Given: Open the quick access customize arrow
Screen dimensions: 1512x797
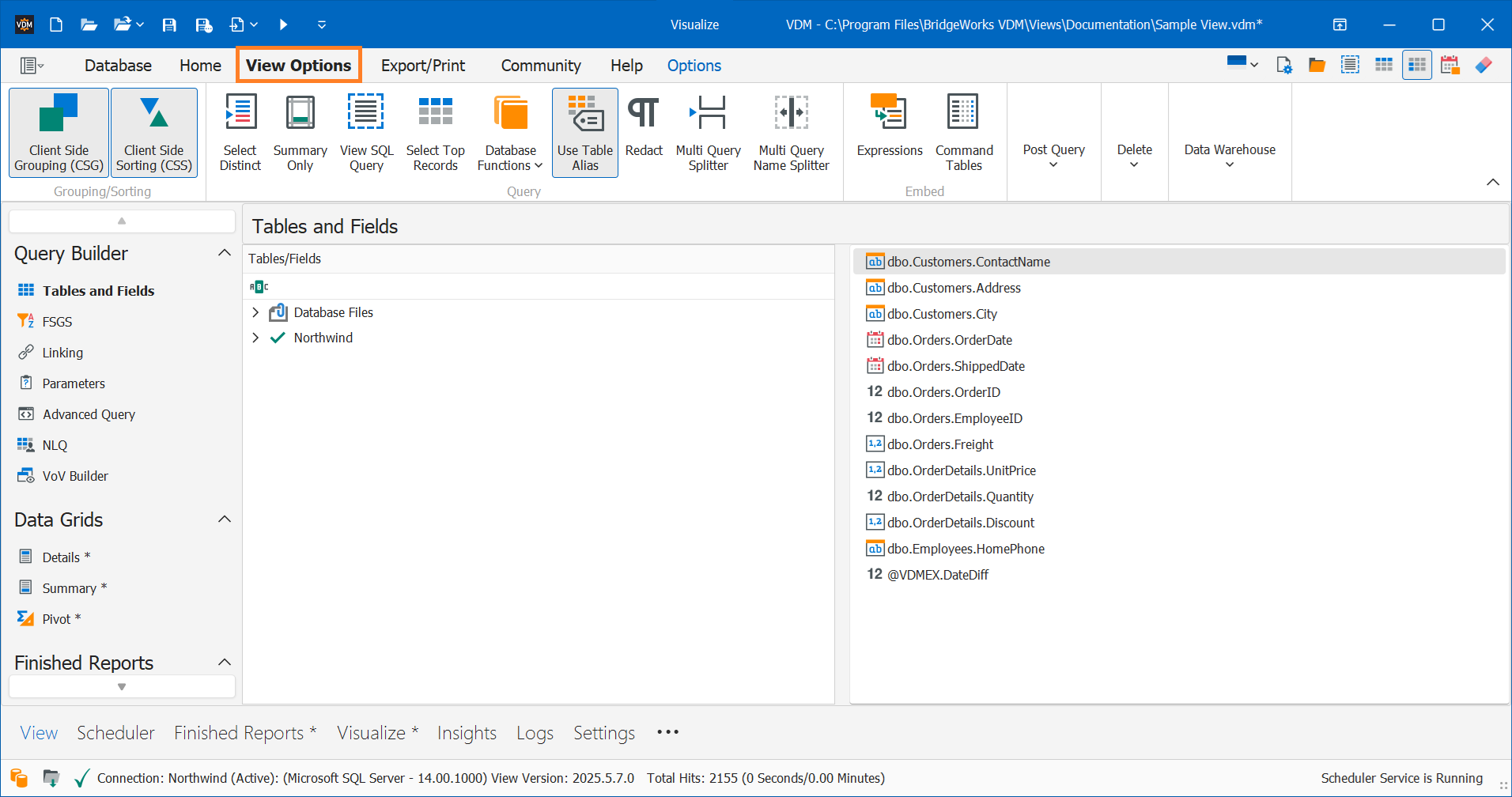Looking at the screenshot, I should (322, 25).
